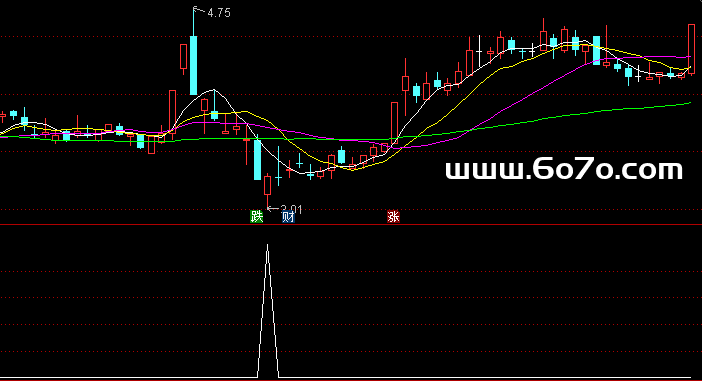Click the green 跌 signal marker

tap(257, 217)
